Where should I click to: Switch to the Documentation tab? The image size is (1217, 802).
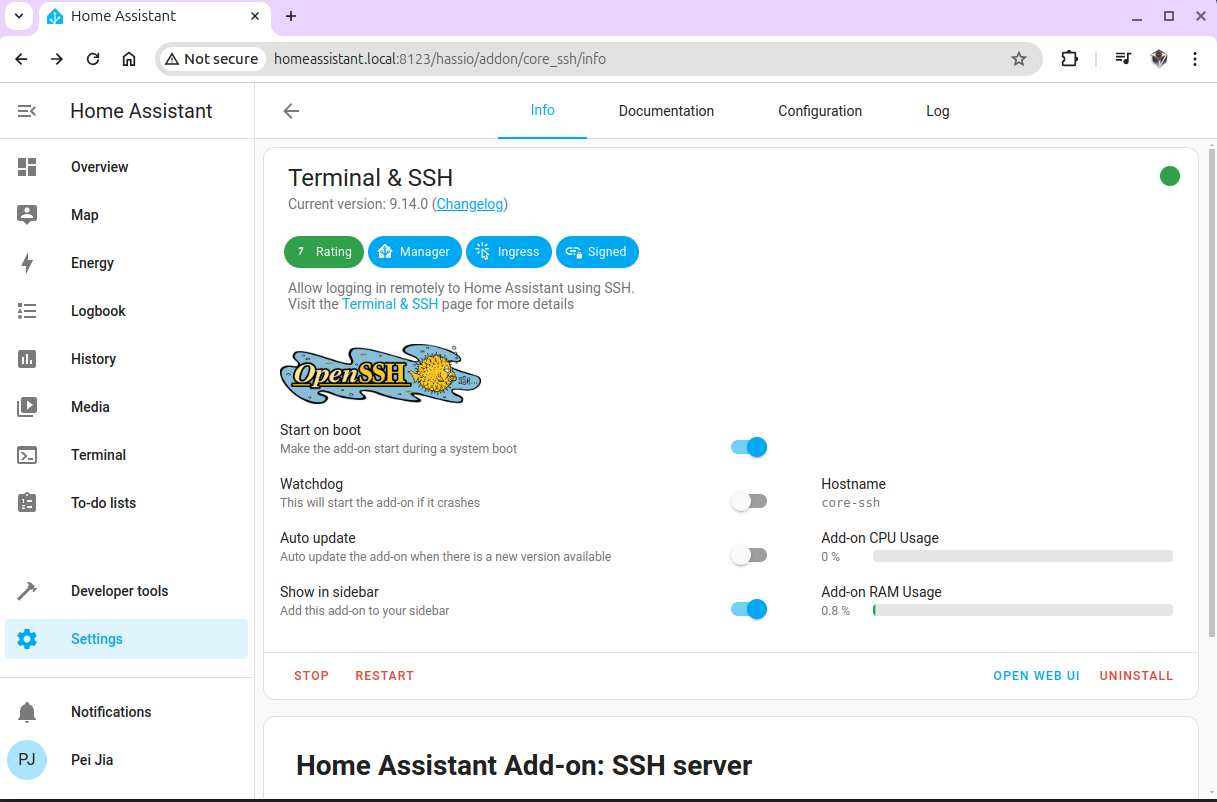667,111
